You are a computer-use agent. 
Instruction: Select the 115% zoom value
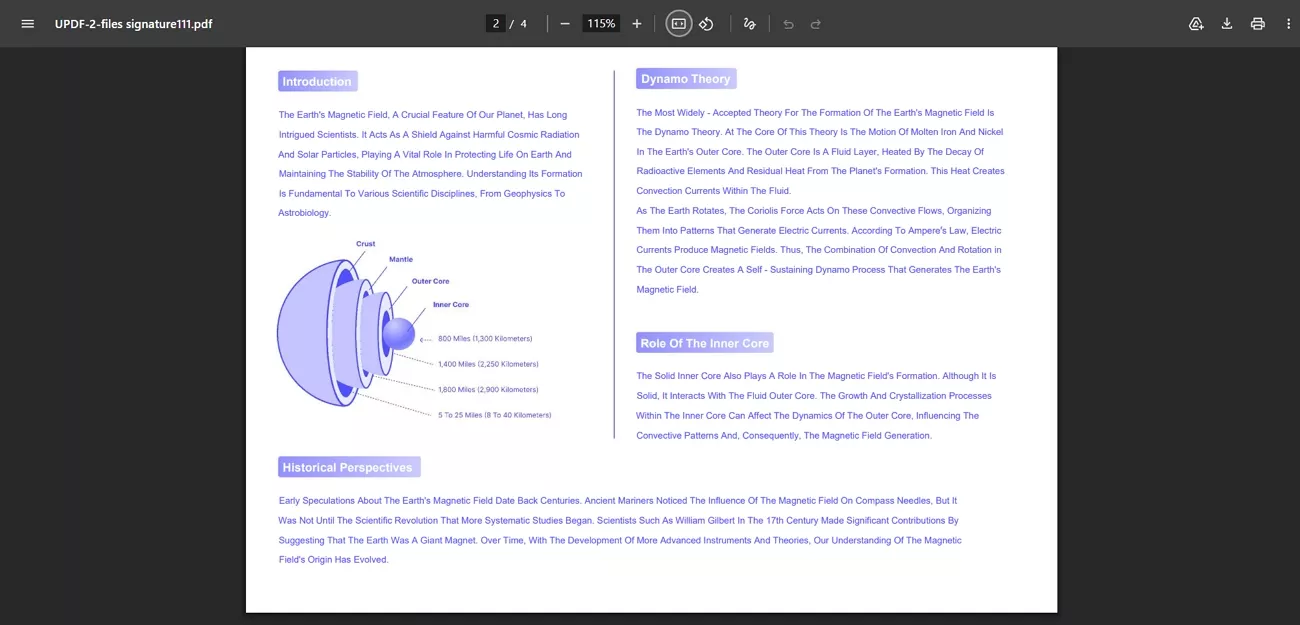[601, 22]
